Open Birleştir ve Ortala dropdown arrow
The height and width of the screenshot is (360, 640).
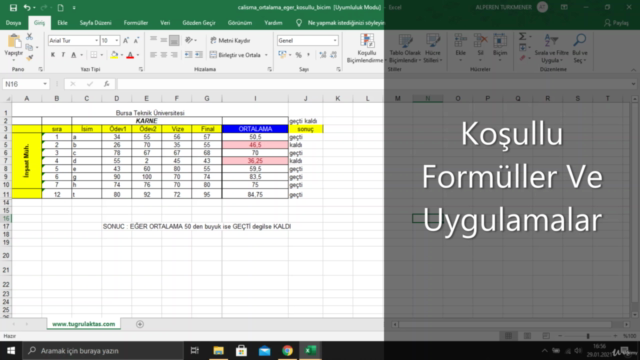coord(267,55)
